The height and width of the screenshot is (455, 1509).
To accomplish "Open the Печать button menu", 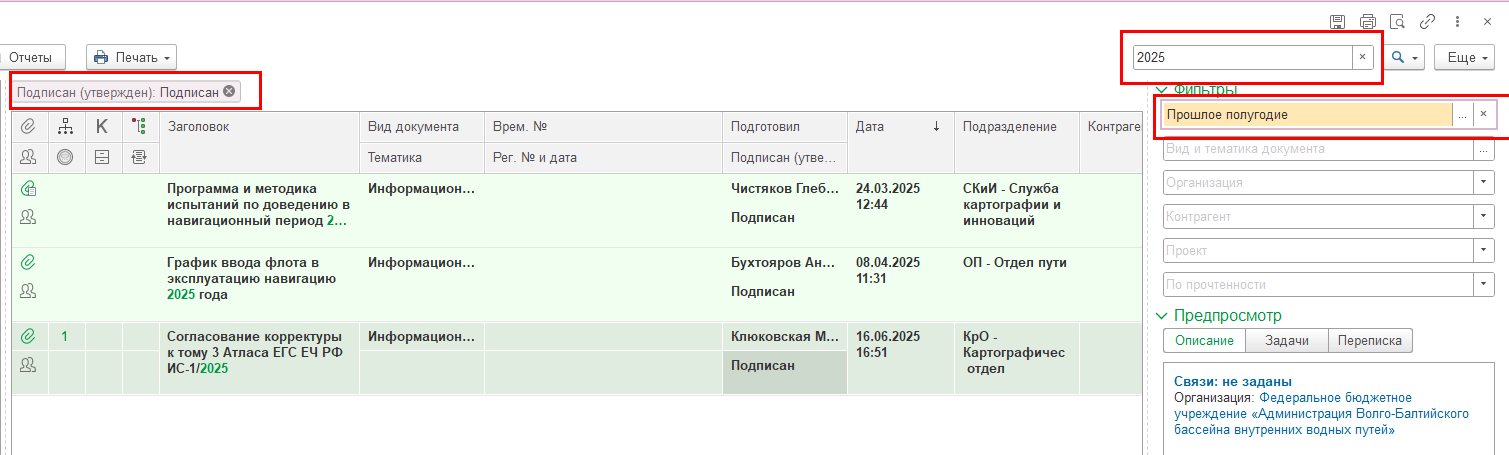I will coord(133,58).
